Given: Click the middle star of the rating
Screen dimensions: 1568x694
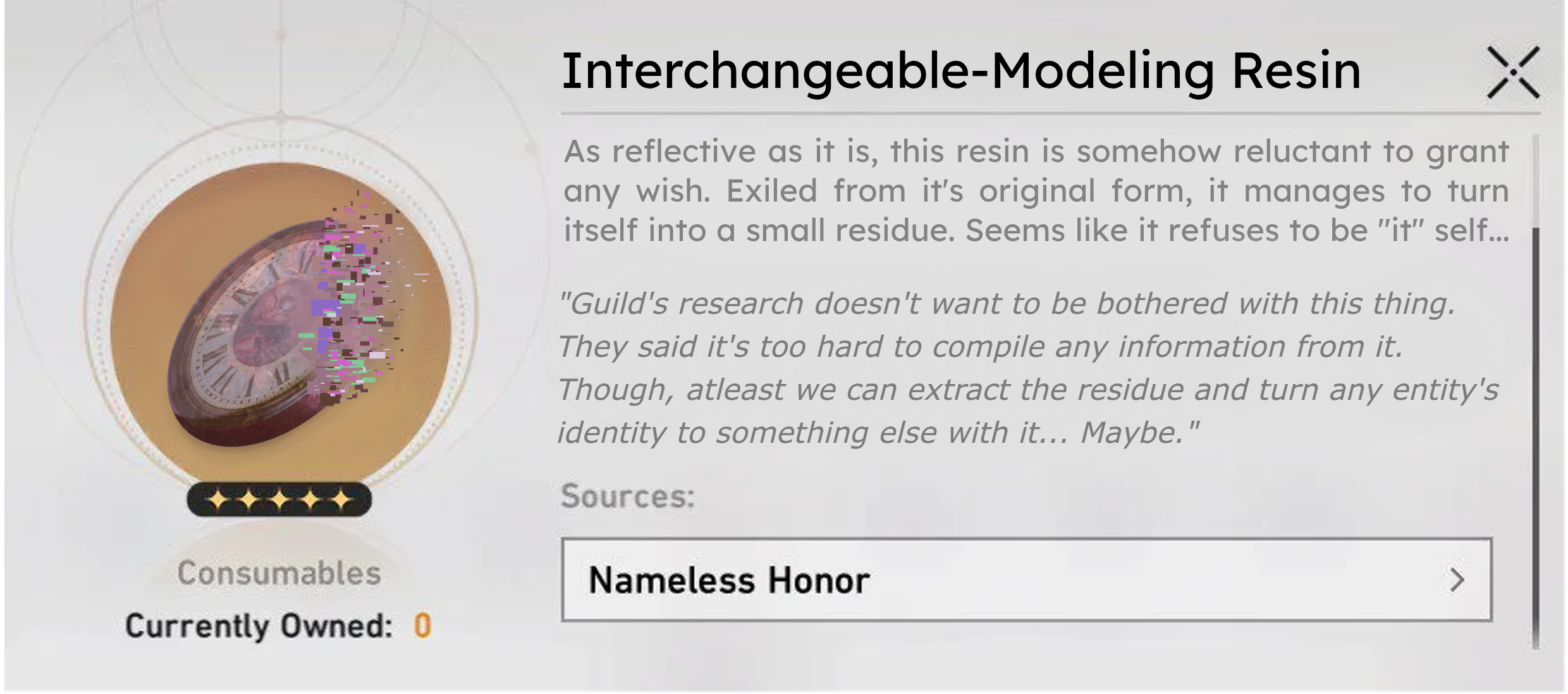Looking at the screenshot, I should [279, 500].
